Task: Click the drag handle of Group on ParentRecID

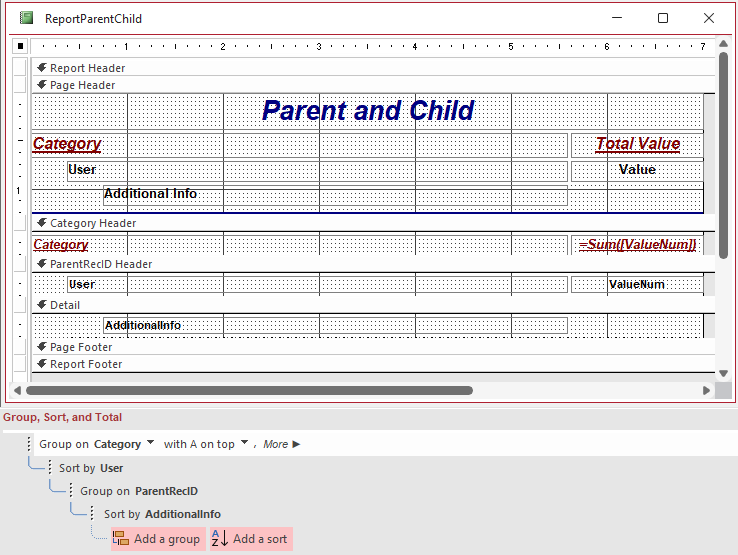Action: click(71, 491)
